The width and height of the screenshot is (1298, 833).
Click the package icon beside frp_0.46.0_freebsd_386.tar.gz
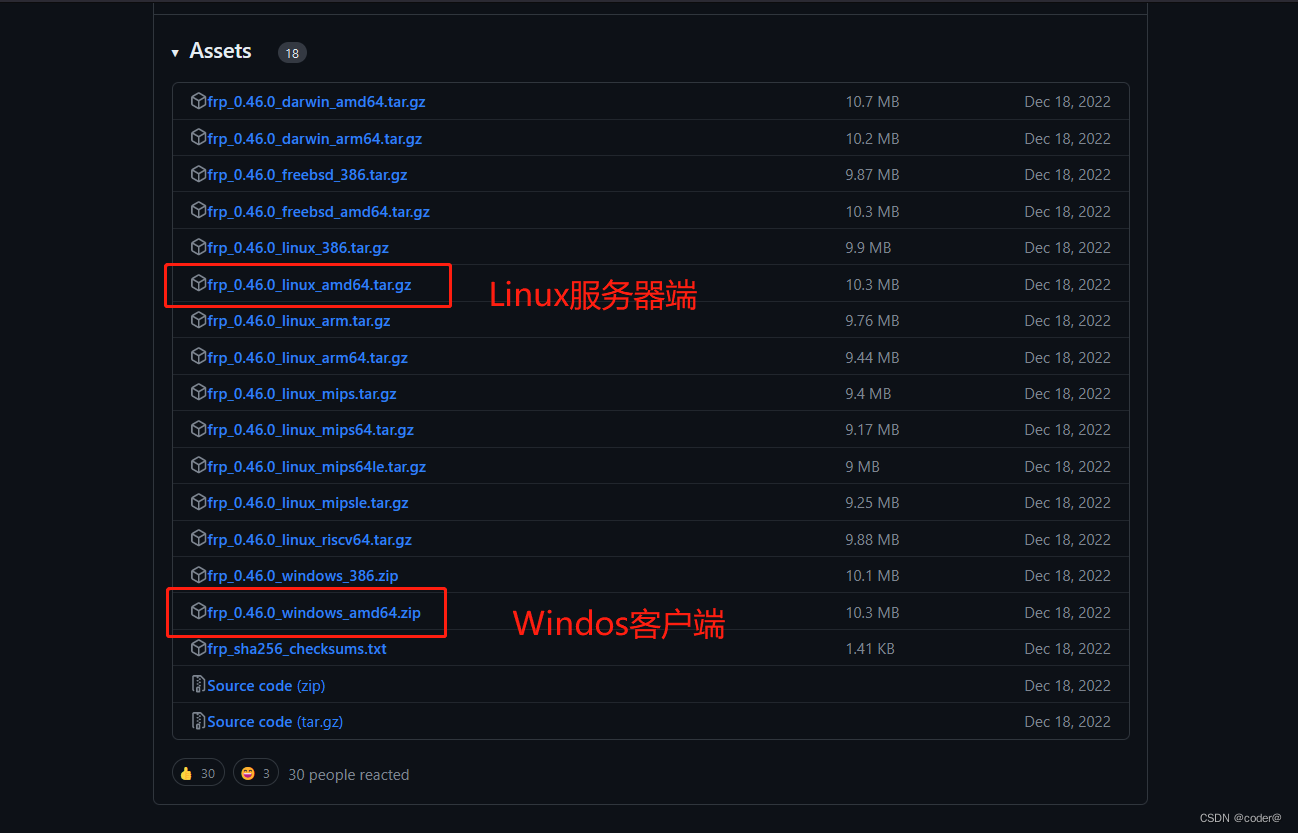[x=197, y=174]
